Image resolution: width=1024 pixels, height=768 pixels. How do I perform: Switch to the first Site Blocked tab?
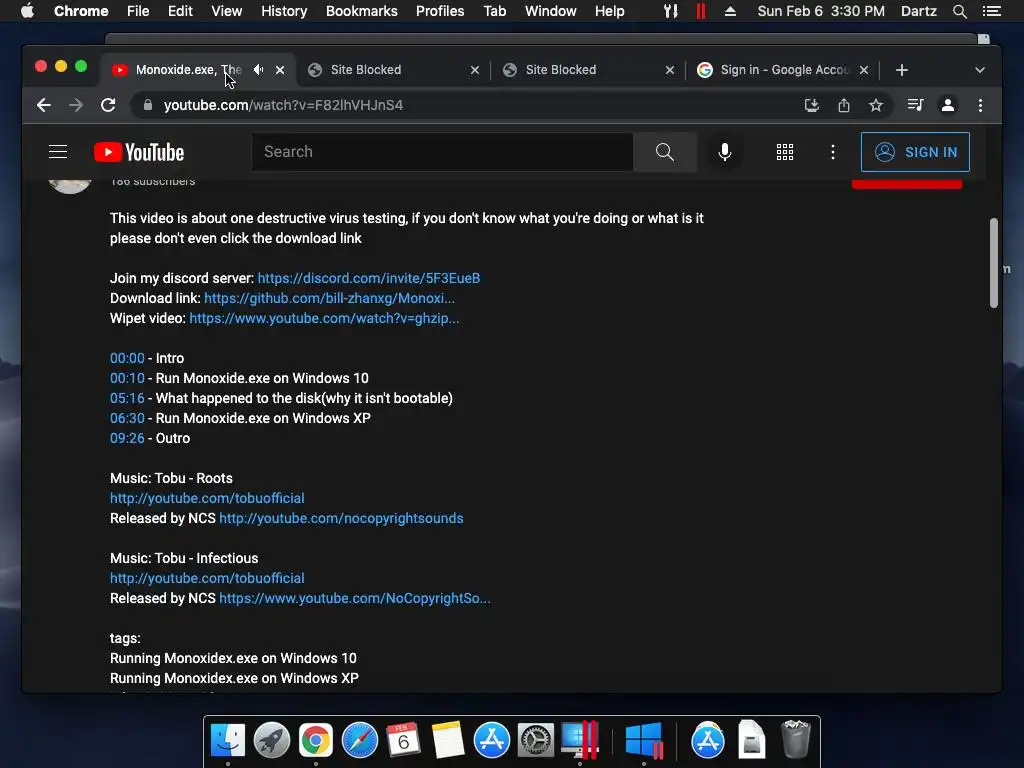(393, 70)
